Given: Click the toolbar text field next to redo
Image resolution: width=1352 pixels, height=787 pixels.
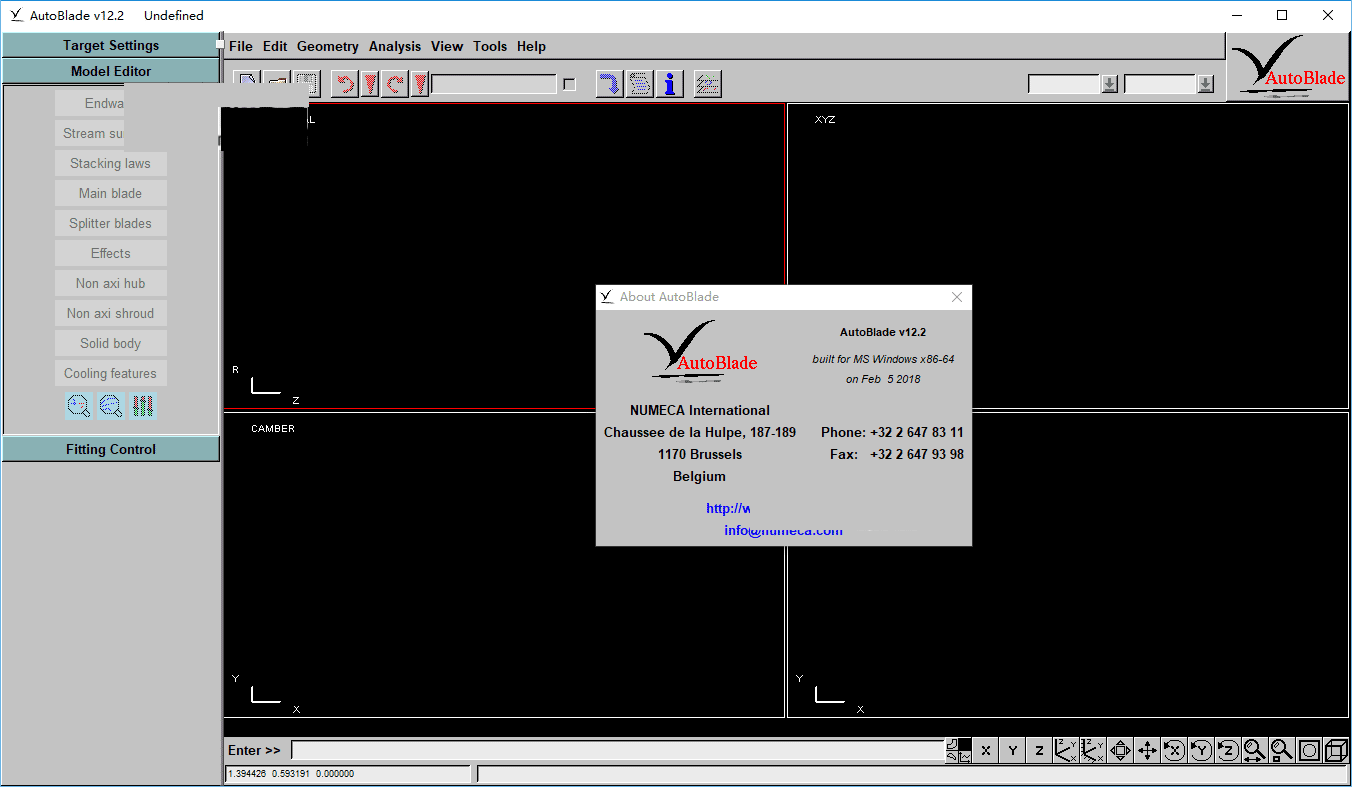Looking at the screenshot, I should click(x=494, y=85).
